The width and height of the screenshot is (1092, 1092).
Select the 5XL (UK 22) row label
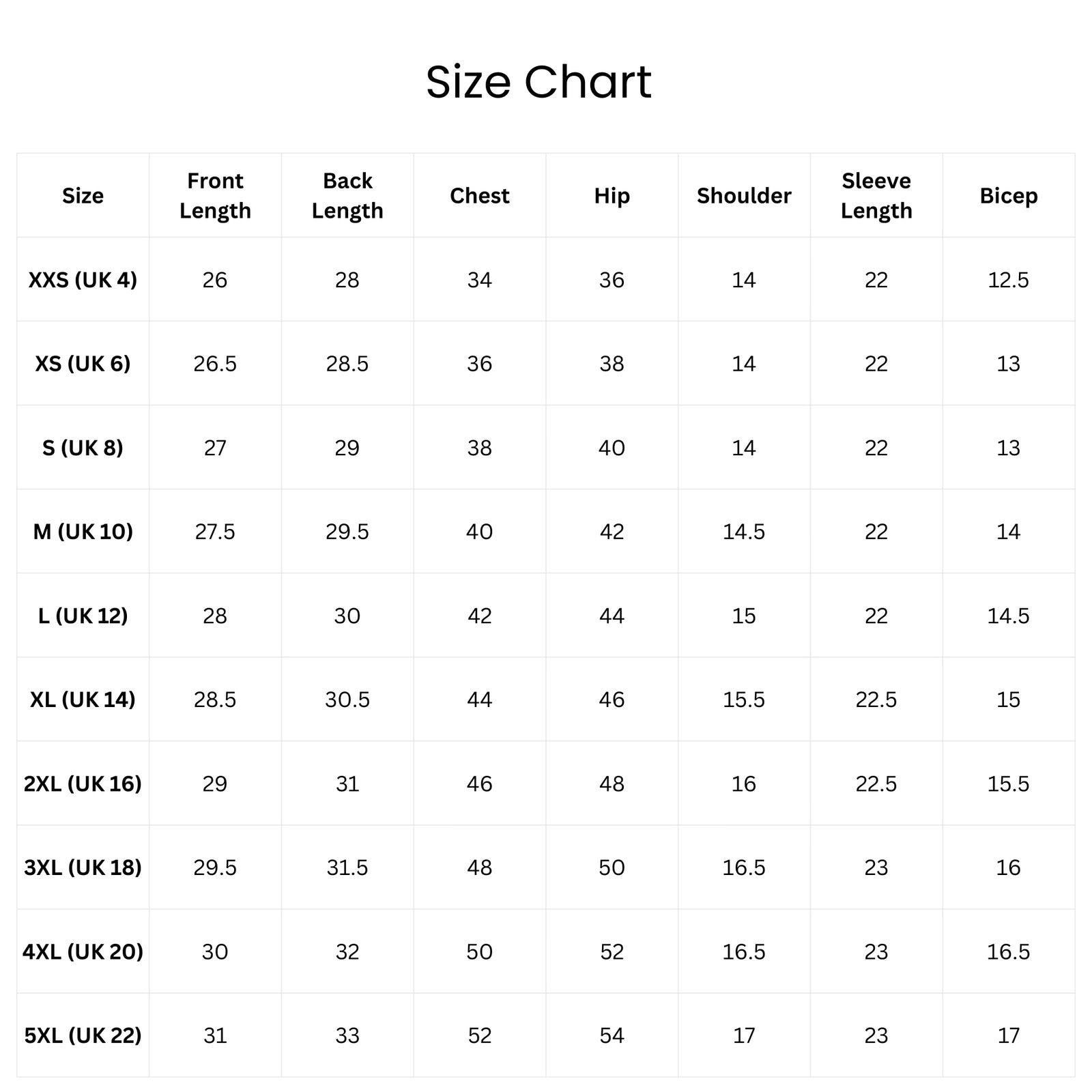(x=83, y=1035)
